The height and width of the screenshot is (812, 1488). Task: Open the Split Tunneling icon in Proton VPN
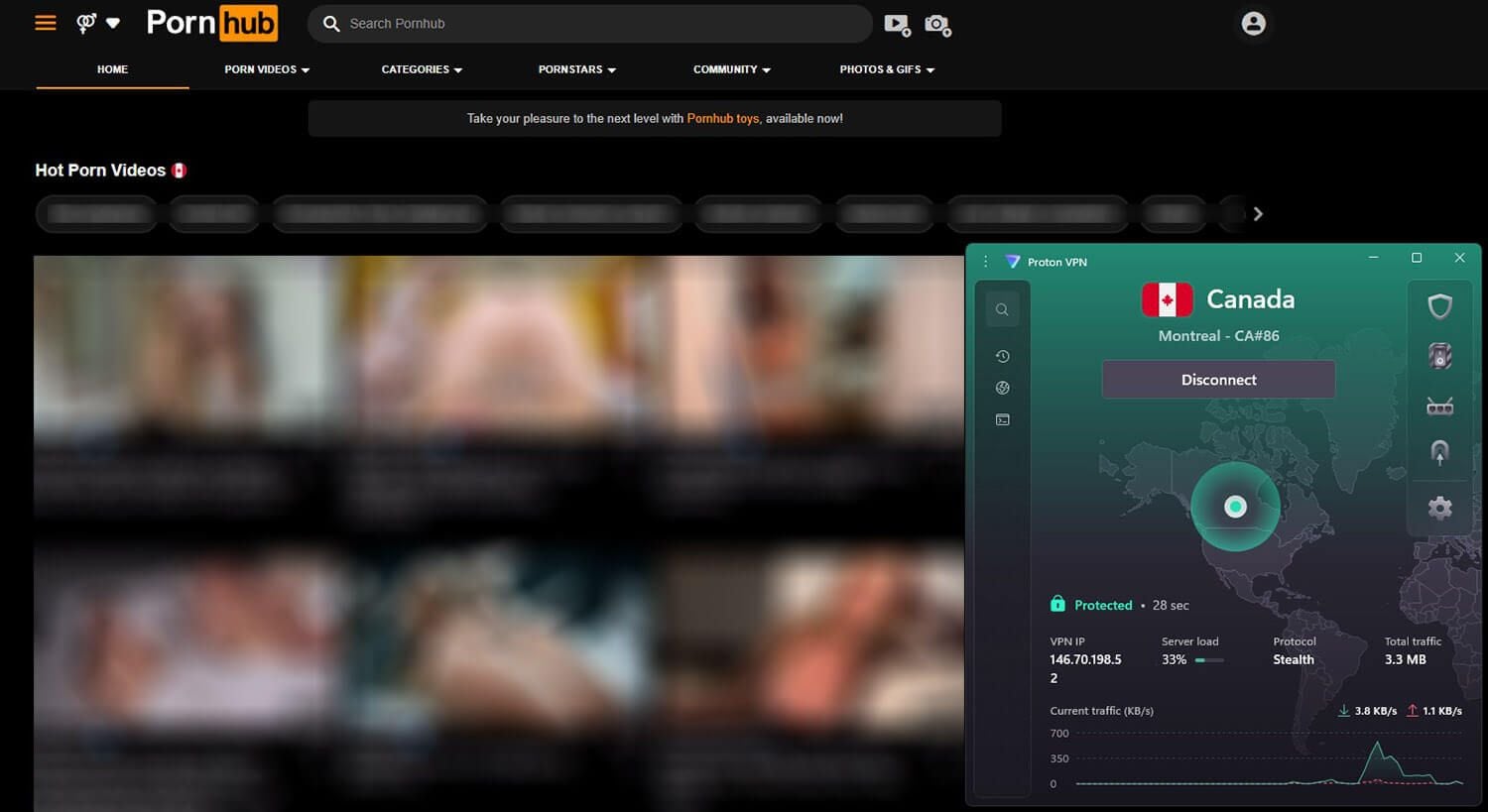coord(1439,453)
